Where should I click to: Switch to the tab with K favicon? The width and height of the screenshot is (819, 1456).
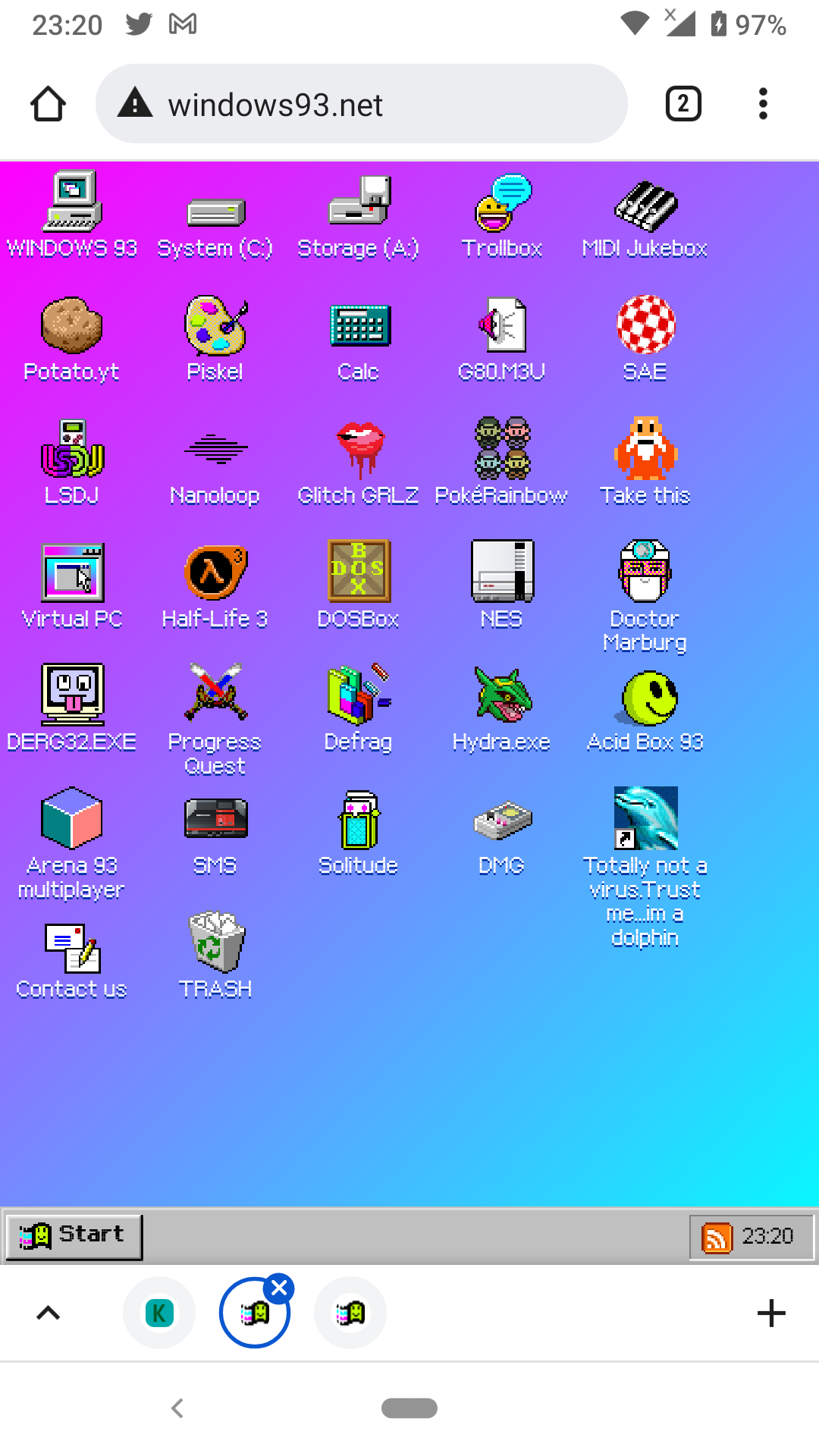(159, 1313)
